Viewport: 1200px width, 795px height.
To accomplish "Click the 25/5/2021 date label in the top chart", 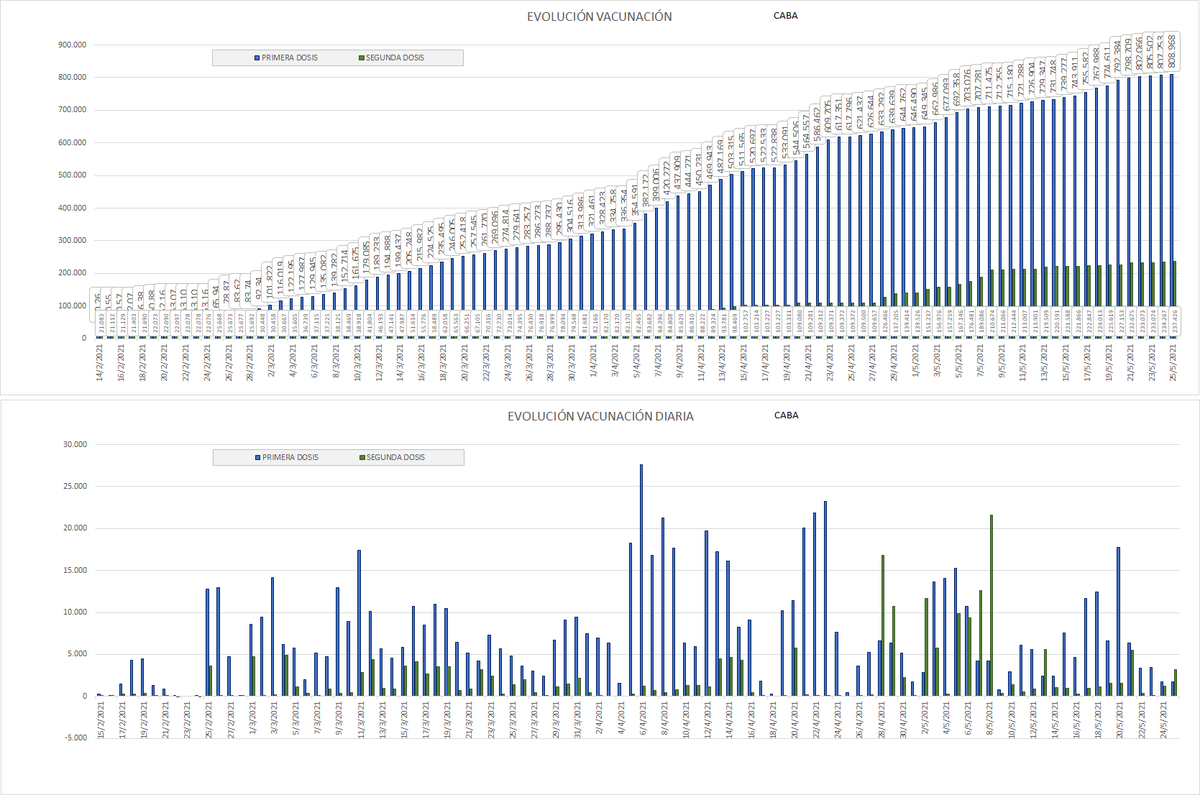I will coord(1171,363).
